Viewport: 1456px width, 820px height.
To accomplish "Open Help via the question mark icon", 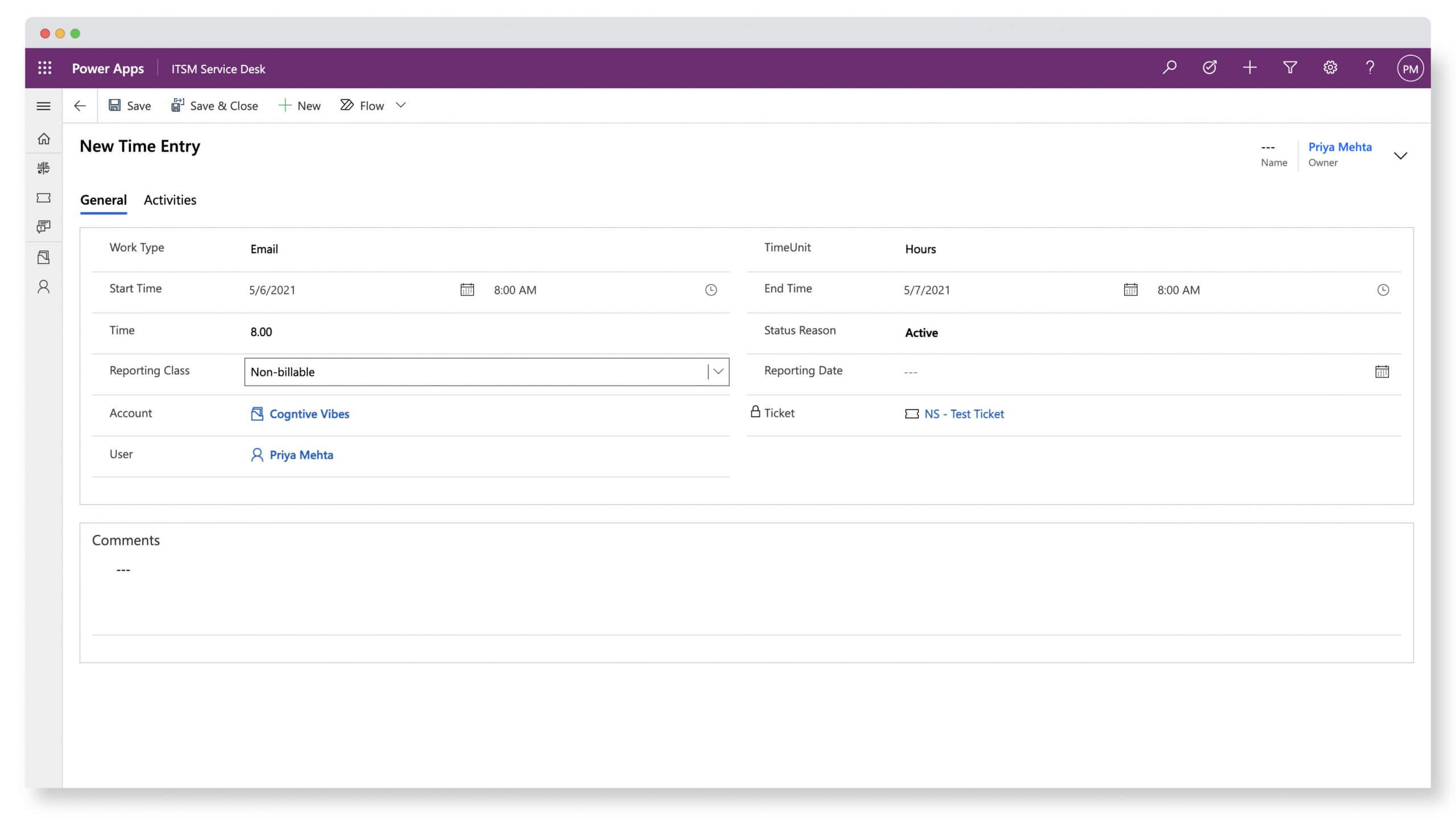I will tap(1370, 68).
